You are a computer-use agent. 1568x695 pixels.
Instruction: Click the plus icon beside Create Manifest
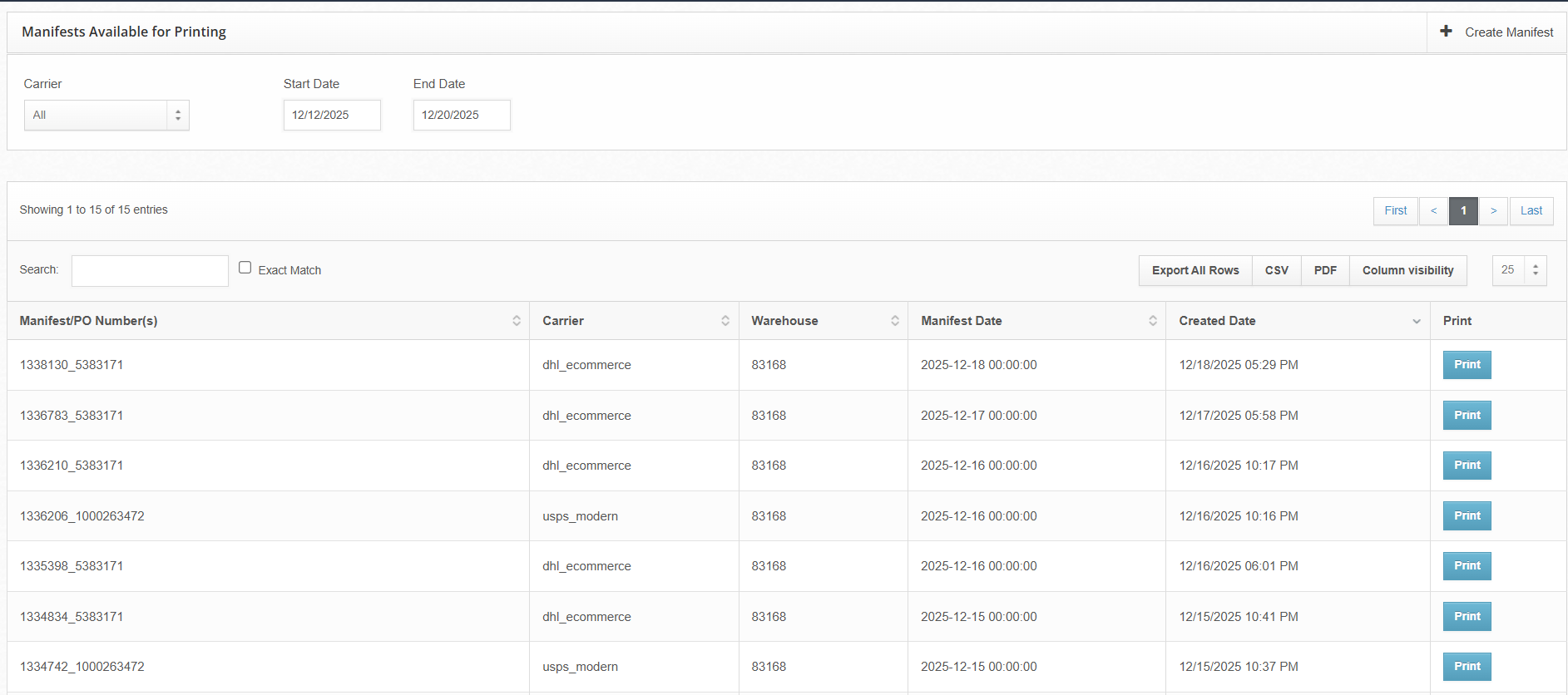pos(1446,32)
